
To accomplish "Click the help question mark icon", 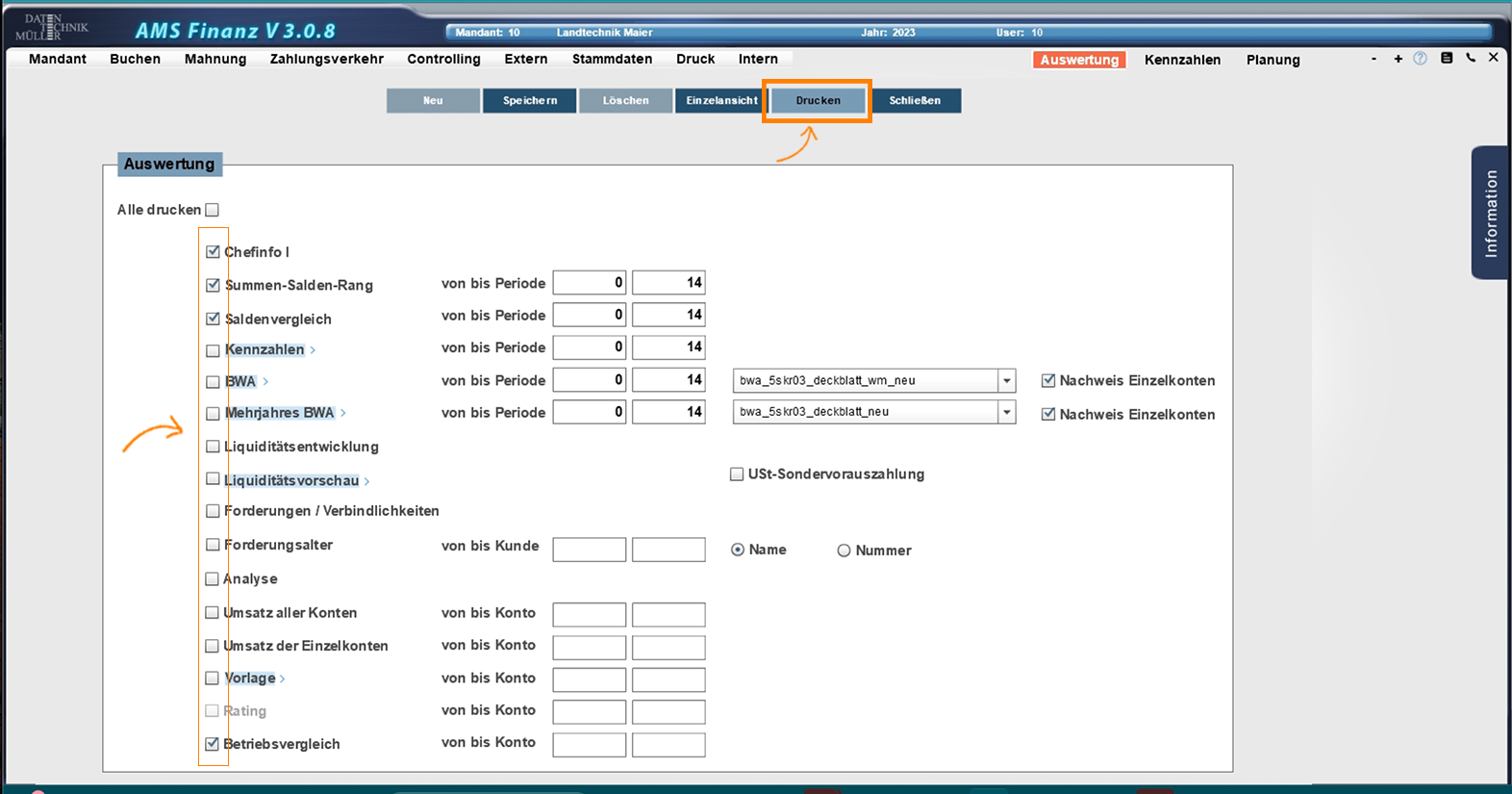I will point(1420,59).
